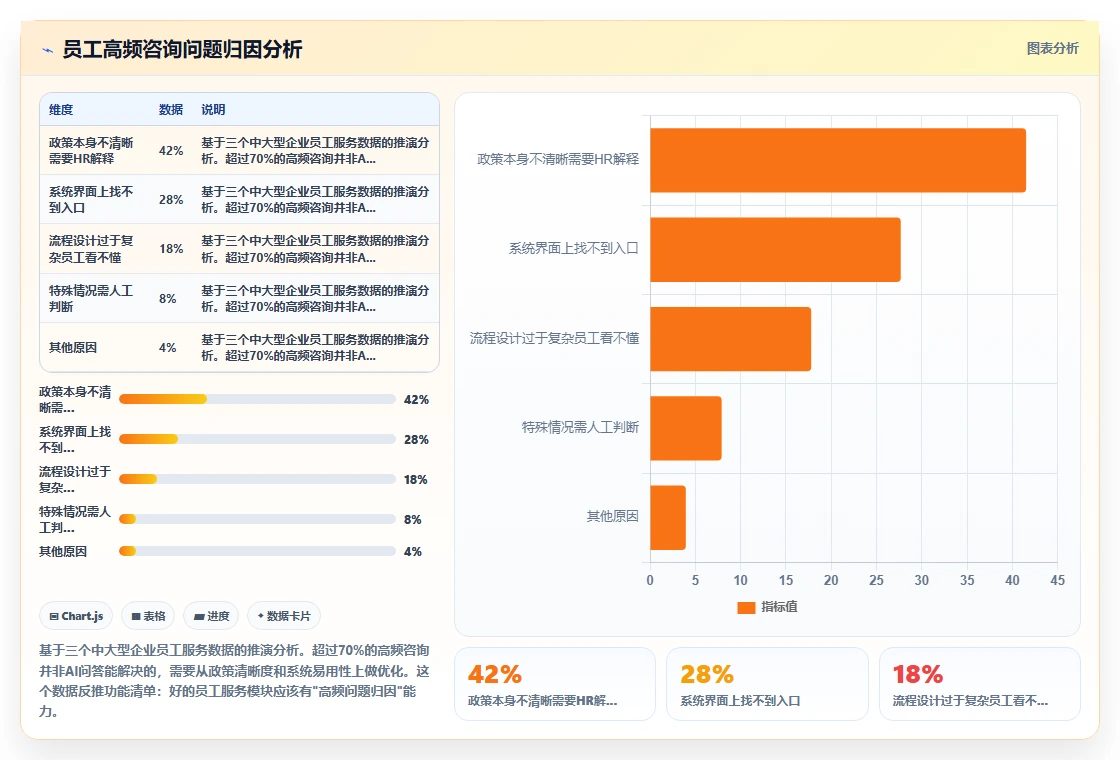Image resolution: width=1120 pixels, height=760 pixels.
Task: Click the 42% value in the table
Action: click(171, 151)
